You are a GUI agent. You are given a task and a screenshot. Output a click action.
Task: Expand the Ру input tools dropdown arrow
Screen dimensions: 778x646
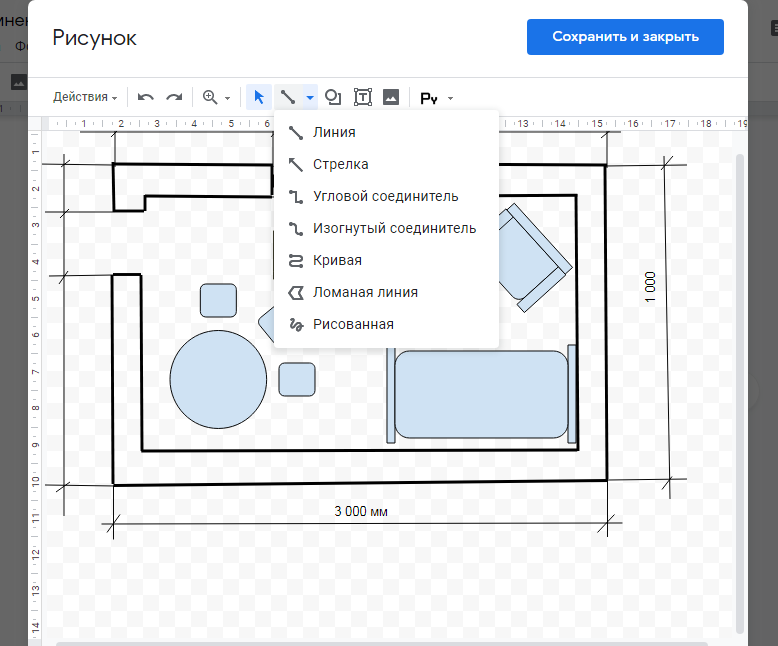[451, 98]
